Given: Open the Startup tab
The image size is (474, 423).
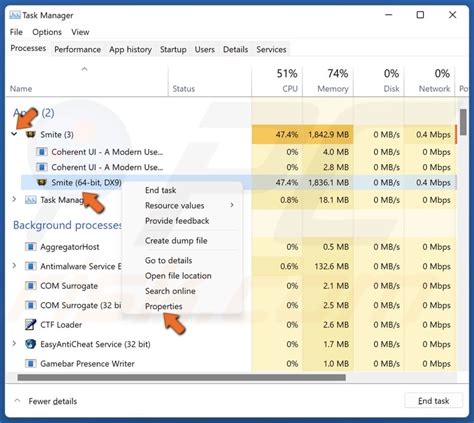Looking at the screenshot, I should pyautogui.click(x=173, y=49).
